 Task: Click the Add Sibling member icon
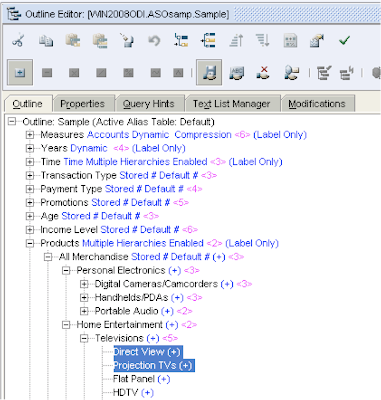(x=208, y=40)
